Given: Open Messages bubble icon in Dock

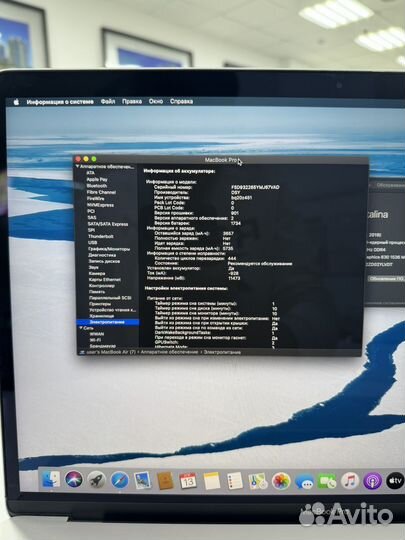Looking at the screenshot, I should (304, 481).
